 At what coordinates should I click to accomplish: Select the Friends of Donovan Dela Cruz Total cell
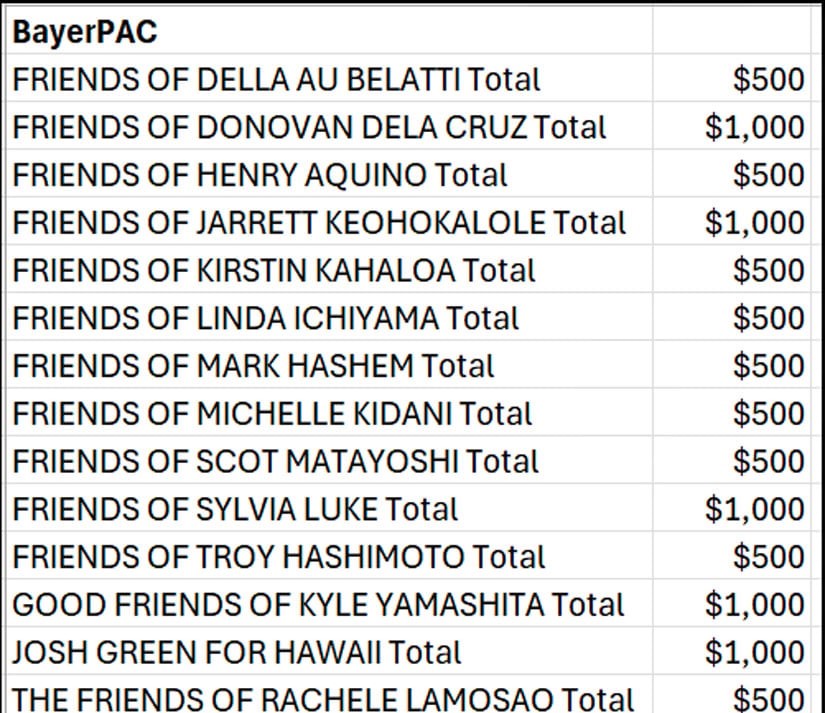[x=309, y=127]
